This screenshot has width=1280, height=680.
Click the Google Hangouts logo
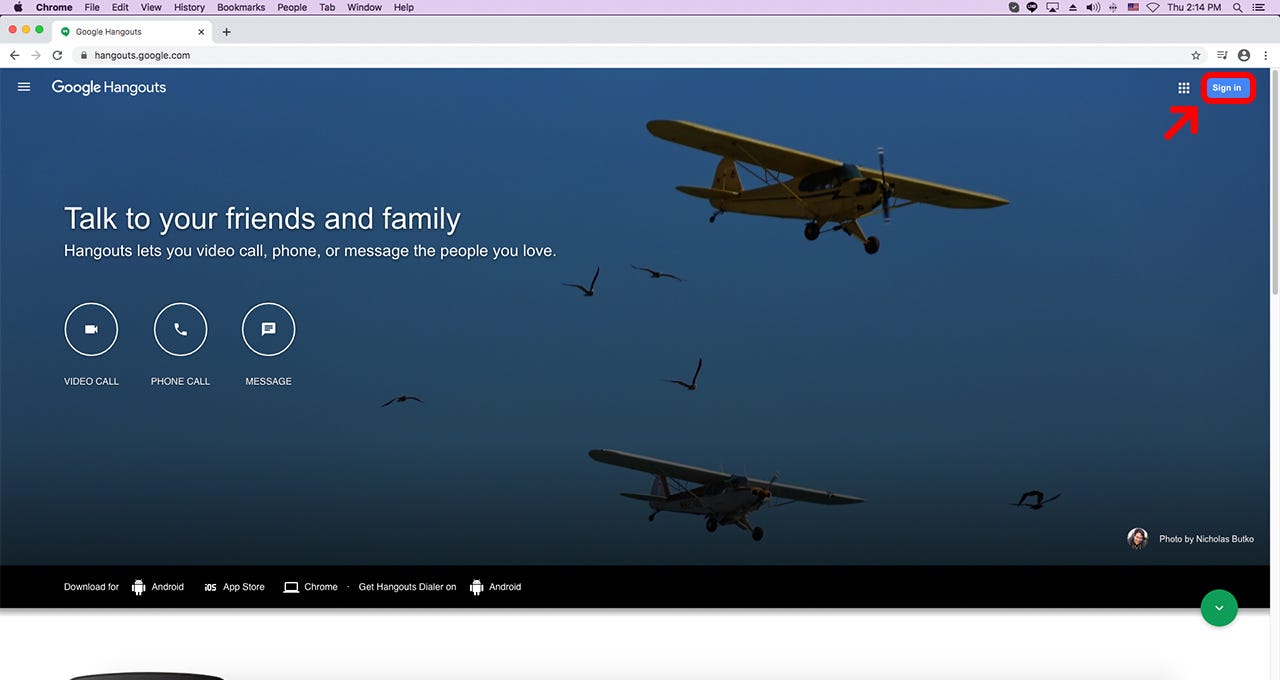click(x=109, y=87)
